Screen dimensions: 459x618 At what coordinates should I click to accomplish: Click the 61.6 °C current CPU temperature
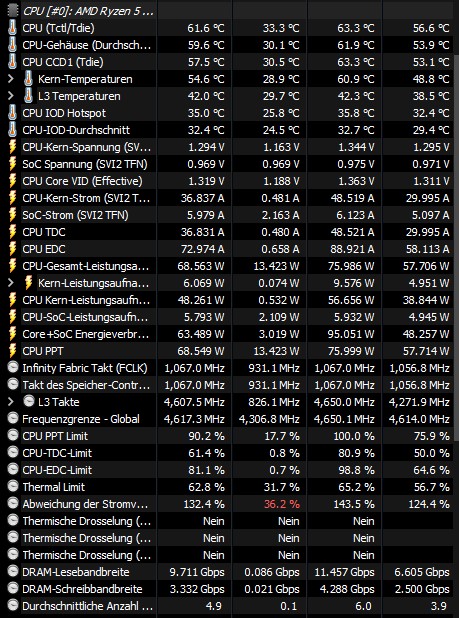point(205,28)
